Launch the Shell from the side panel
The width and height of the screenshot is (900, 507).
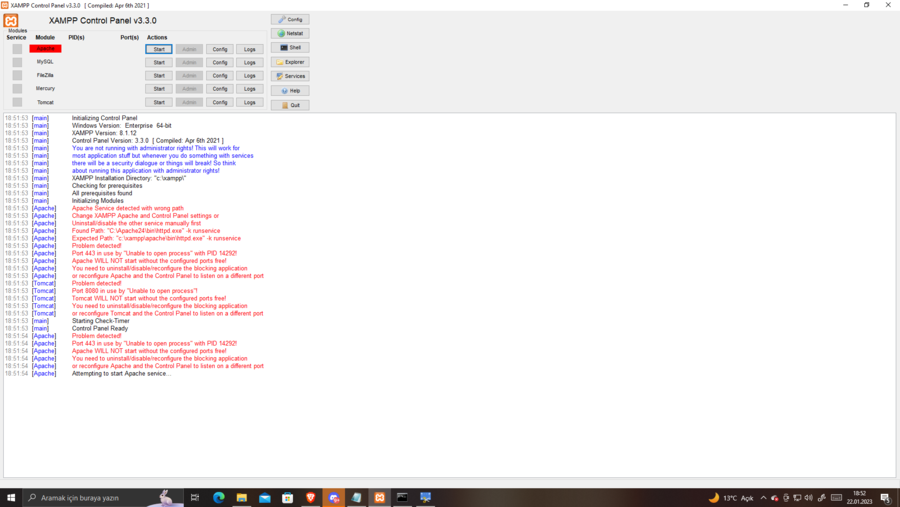290,48
